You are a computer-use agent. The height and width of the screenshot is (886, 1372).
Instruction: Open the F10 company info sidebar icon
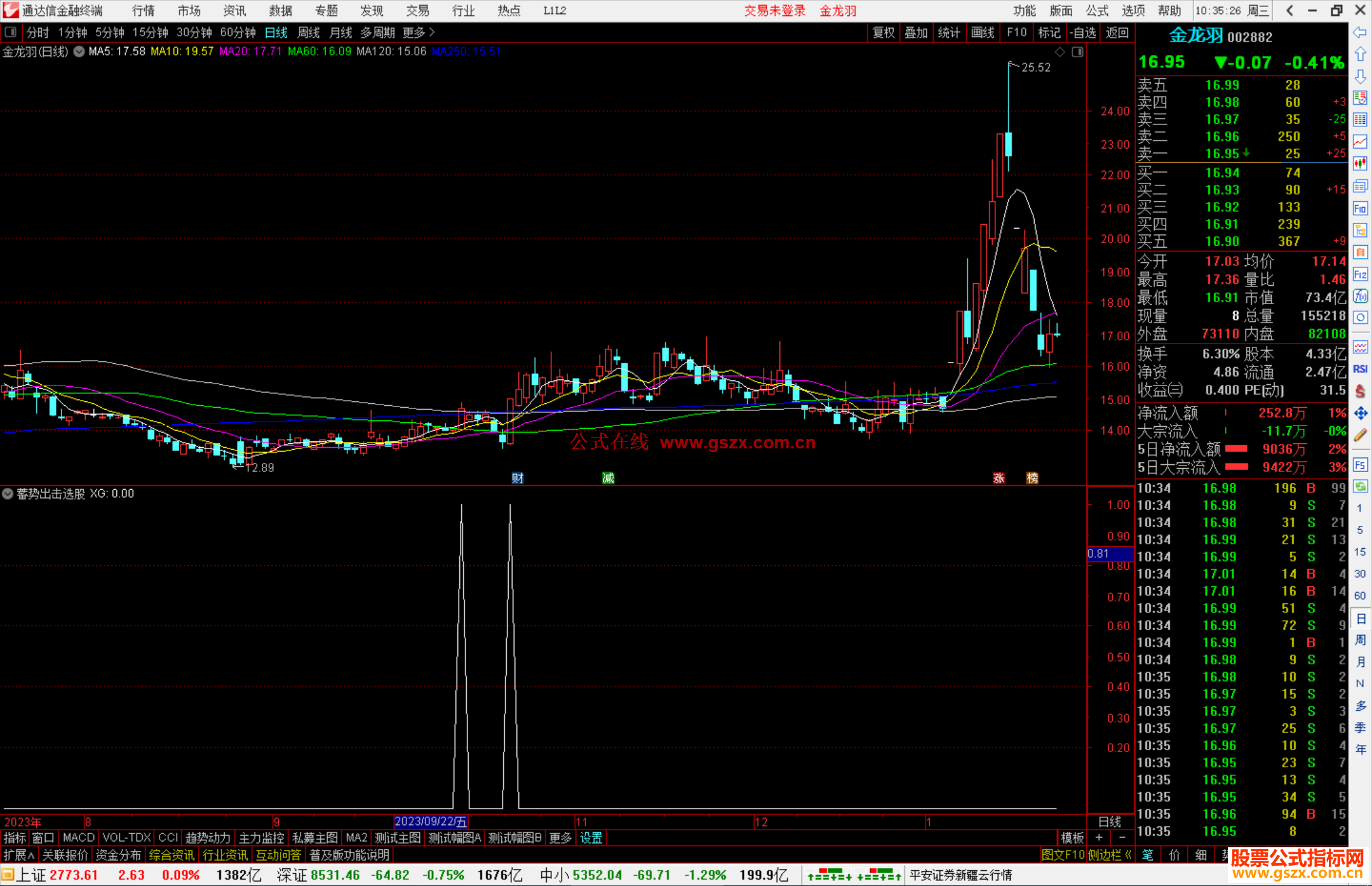point(1360,208)
